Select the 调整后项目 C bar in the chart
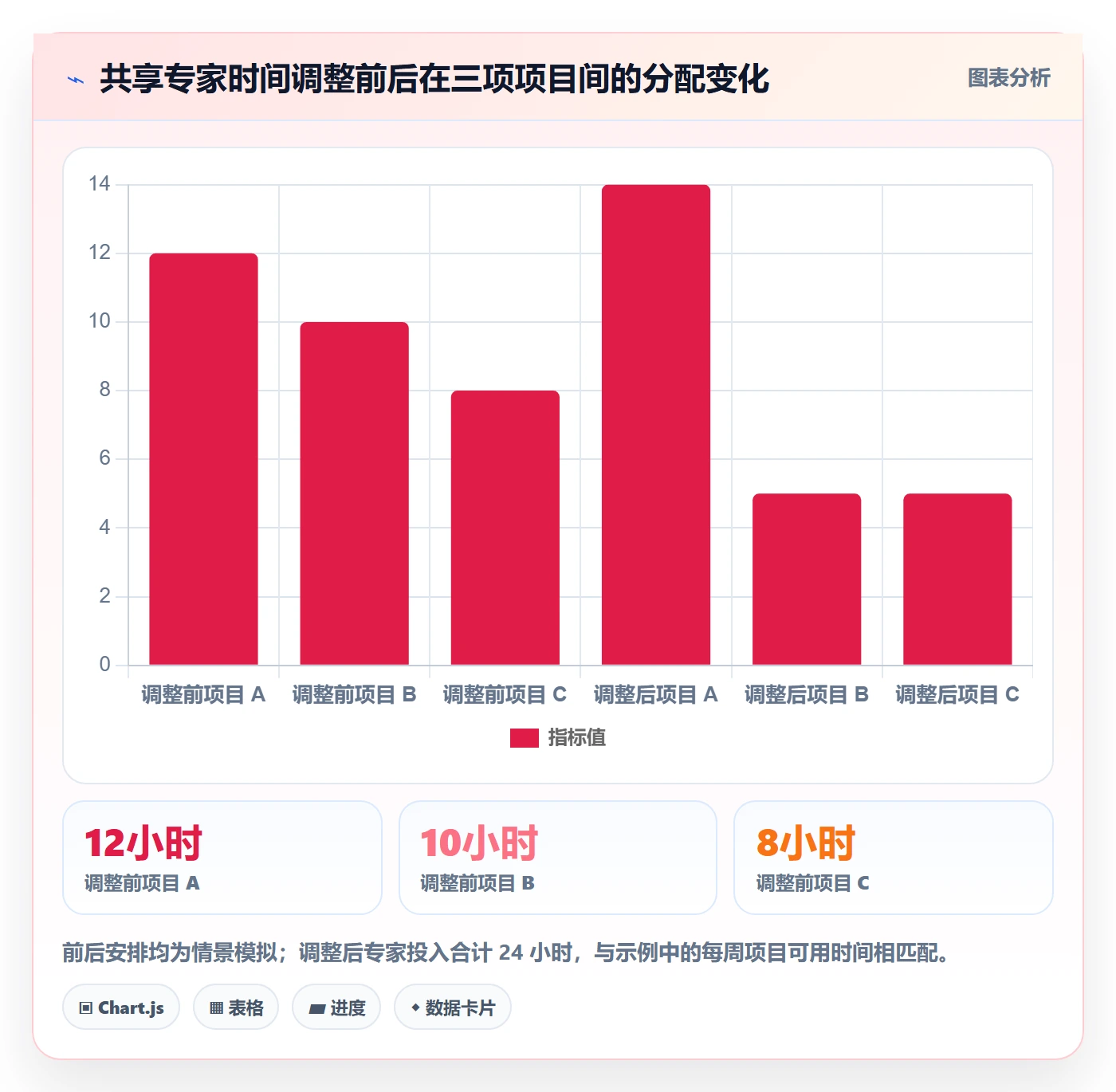The width and height of the screenshot is (1116, 1092). pyautogui.click(x=957, y=579)
